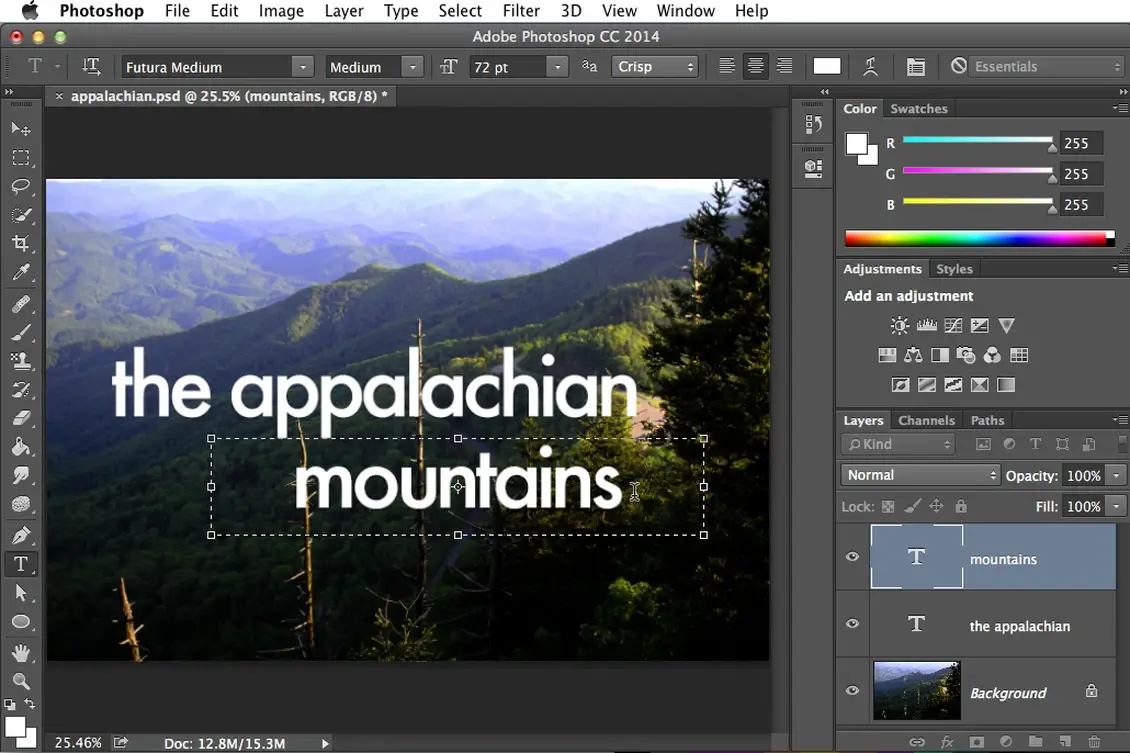Hide the Background layer
This screenshot has width=1130, height=753.
tap(852, 690)
